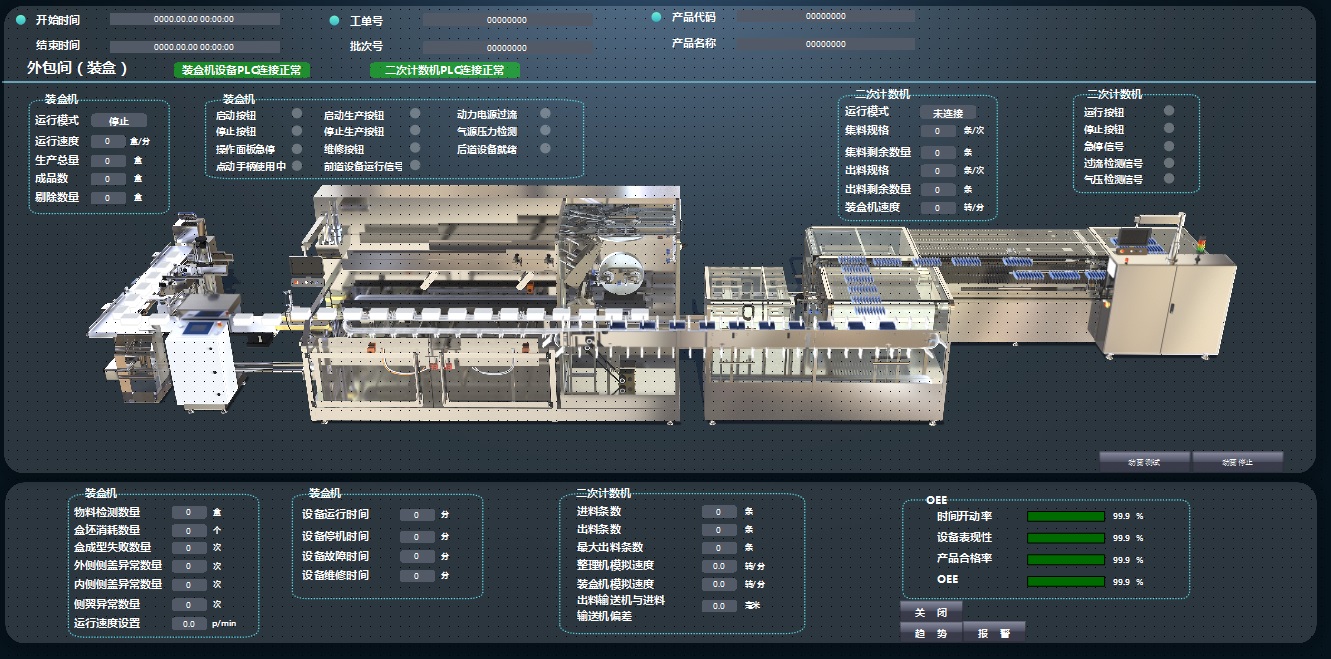This screenshot has width=1331, height=659.
Task: Click the teal dot beside 产品代码
Action: tap(656, 17)
